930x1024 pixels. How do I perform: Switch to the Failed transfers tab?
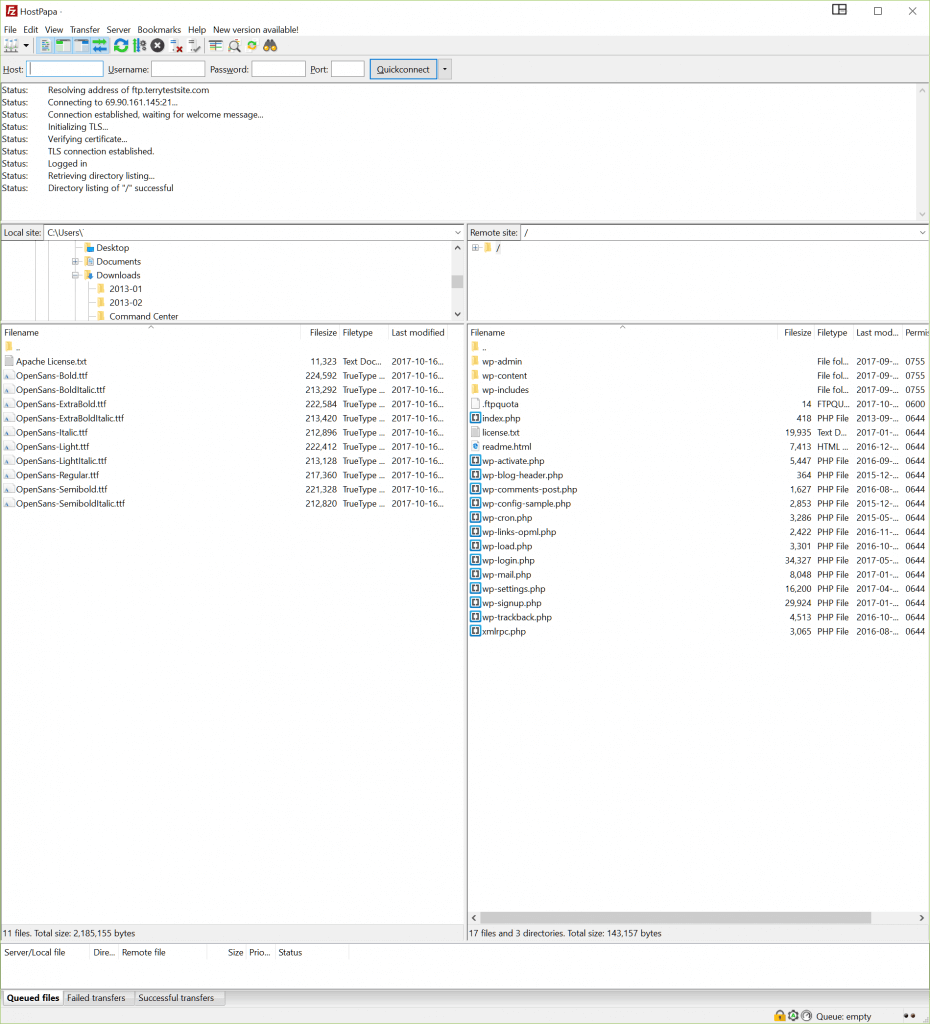[97, 997]
